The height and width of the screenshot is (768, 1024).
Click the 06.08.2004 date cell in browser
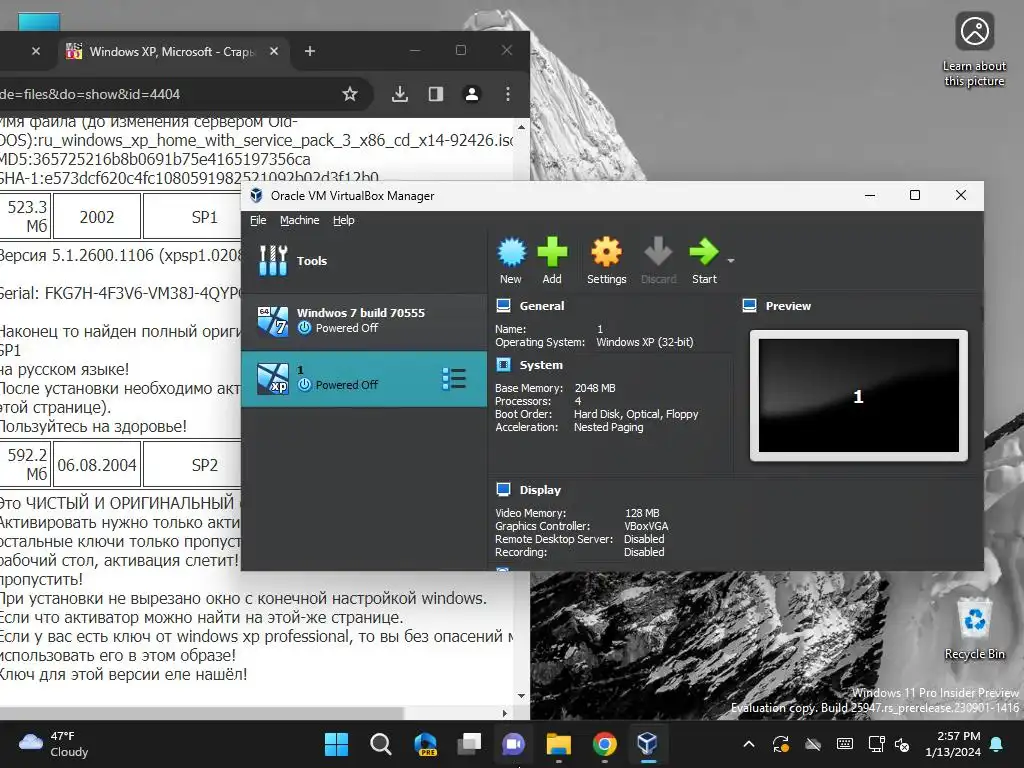point(97,464)
